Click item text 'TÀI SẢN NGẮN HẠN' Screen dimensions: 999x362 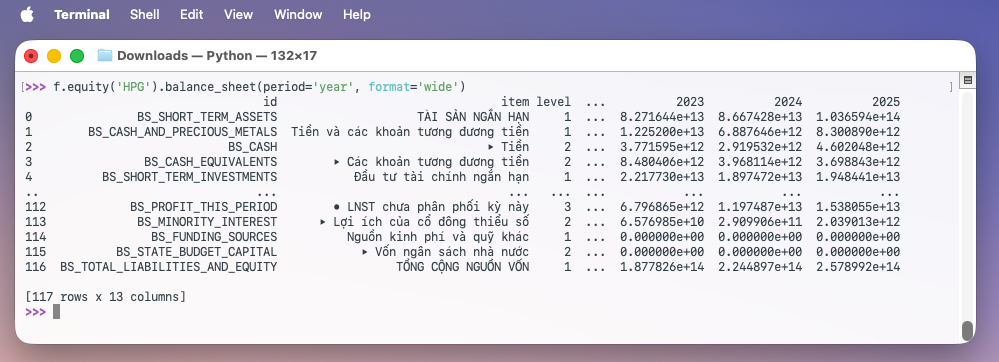pyautogui.click(x=473, y=117)
